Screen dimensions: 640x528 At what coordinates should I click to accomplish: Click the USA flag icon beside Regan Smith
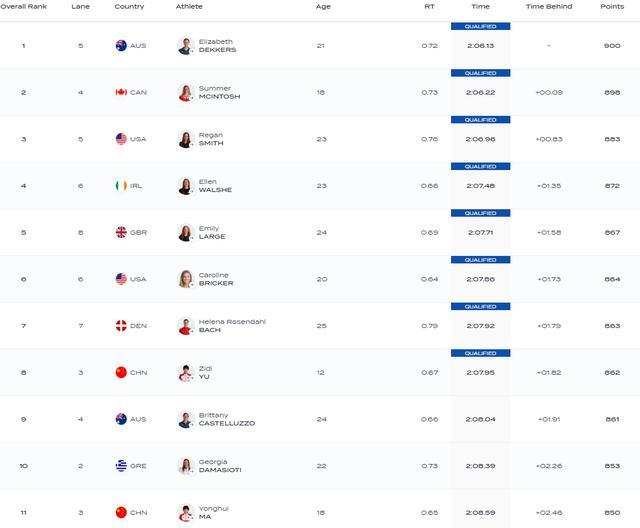point(121,139)
